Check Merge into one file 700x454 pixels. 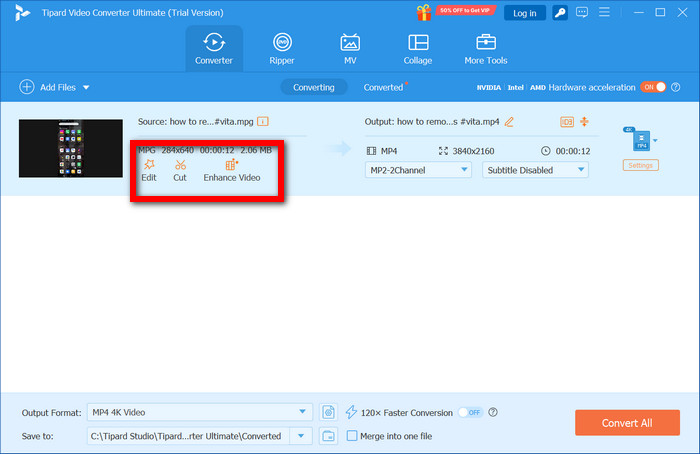click(351, 436)
